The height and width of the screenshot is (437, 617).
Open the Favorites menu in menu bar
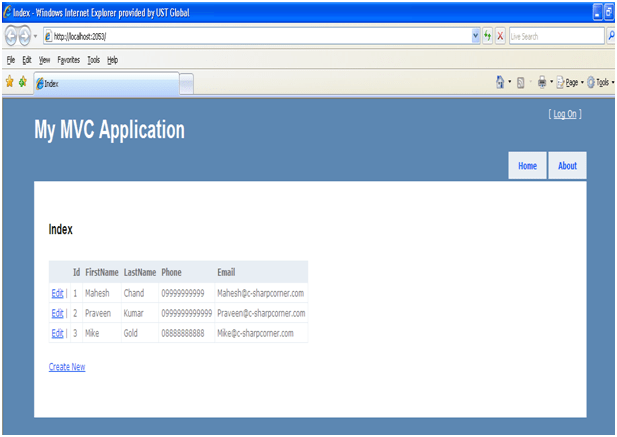click(x=67, y=60)
